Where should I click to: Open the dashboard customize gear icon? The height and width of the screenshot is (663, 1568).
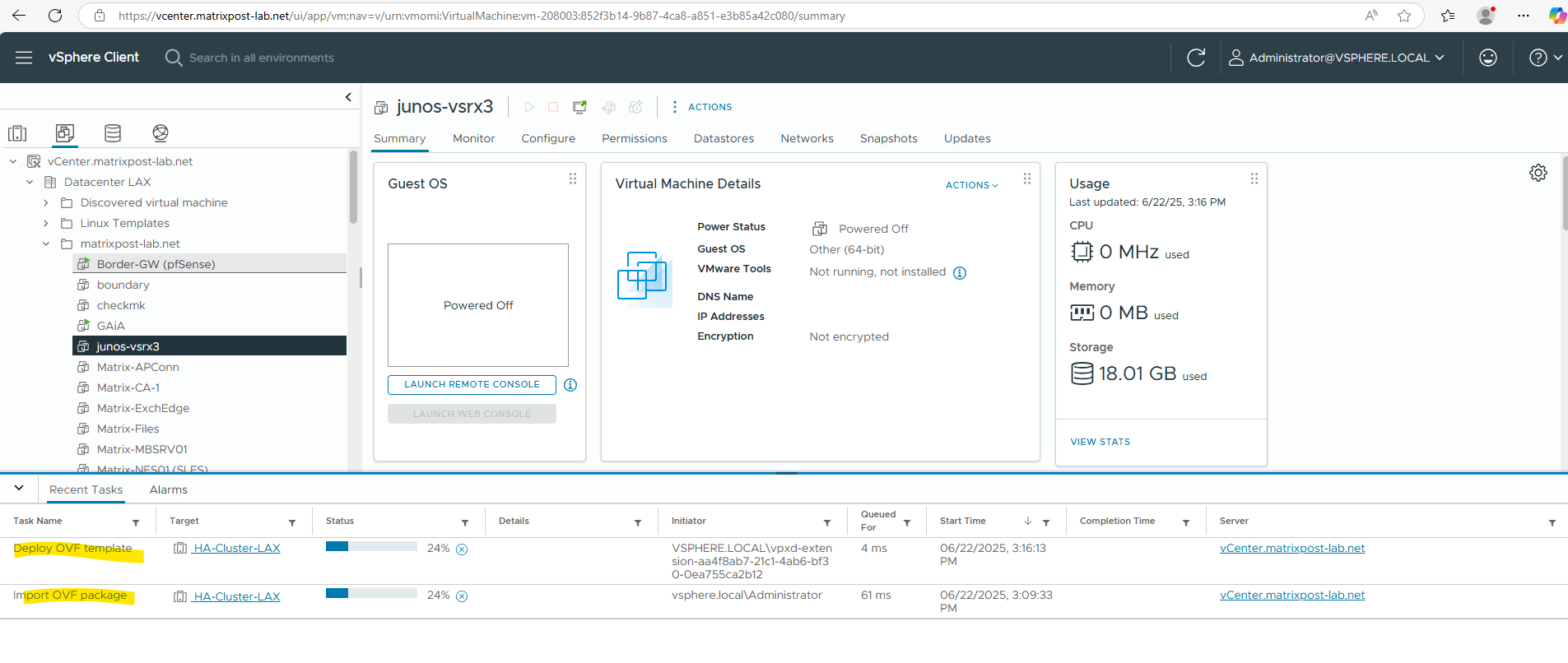point(1538,173)
